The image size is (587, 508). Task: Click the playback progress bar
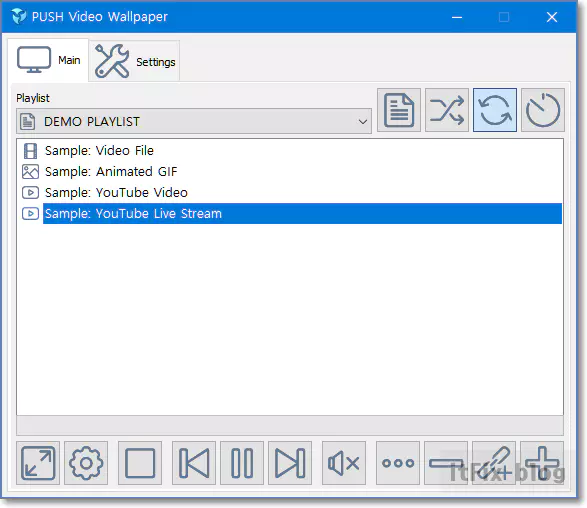coord(290,426)
